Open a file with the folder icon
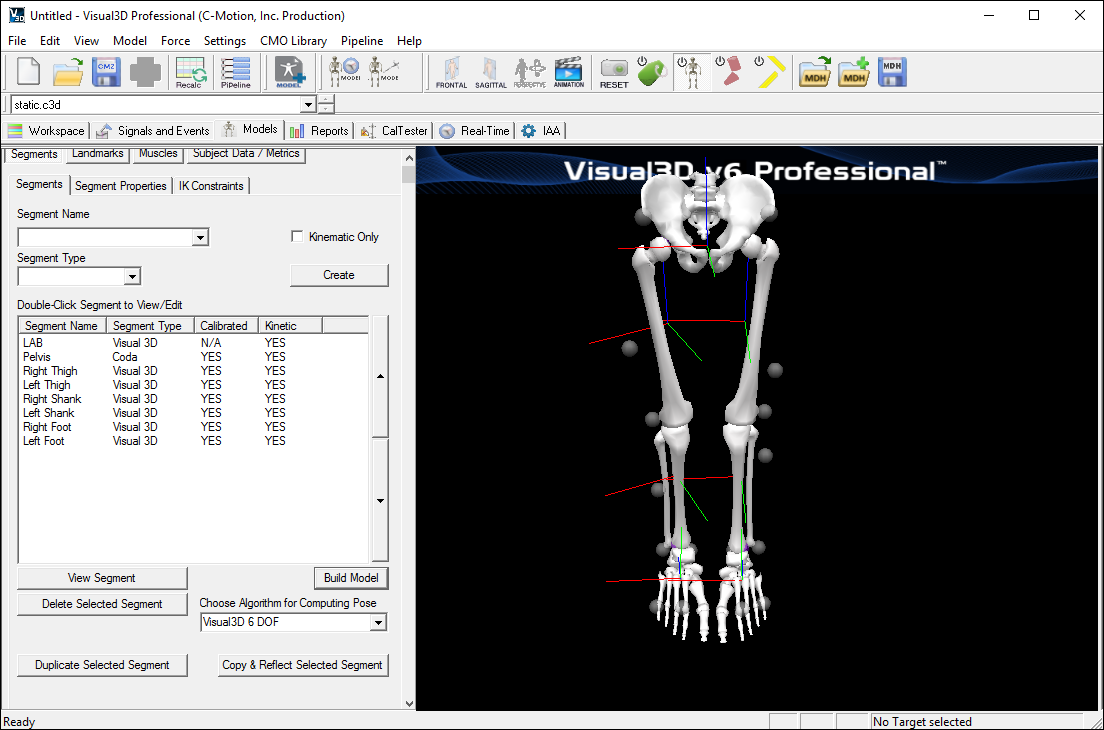Image resolution: width=1104 pixels, height=730 pixels. pos(68,73)
